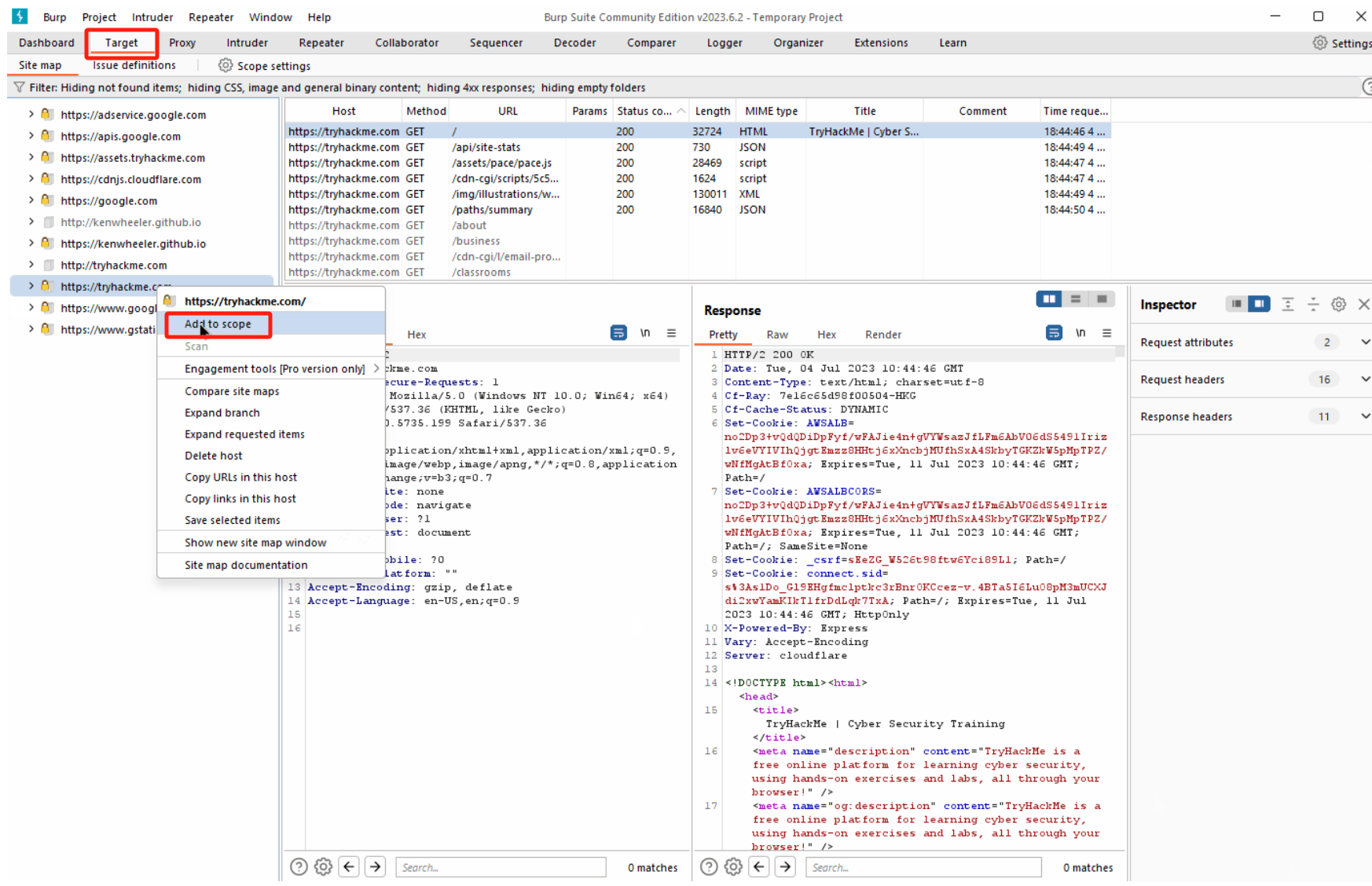The width and height of the screenshot is (1372, 886).
Task: Click request search next match arrow
Action: click(376, 867)
